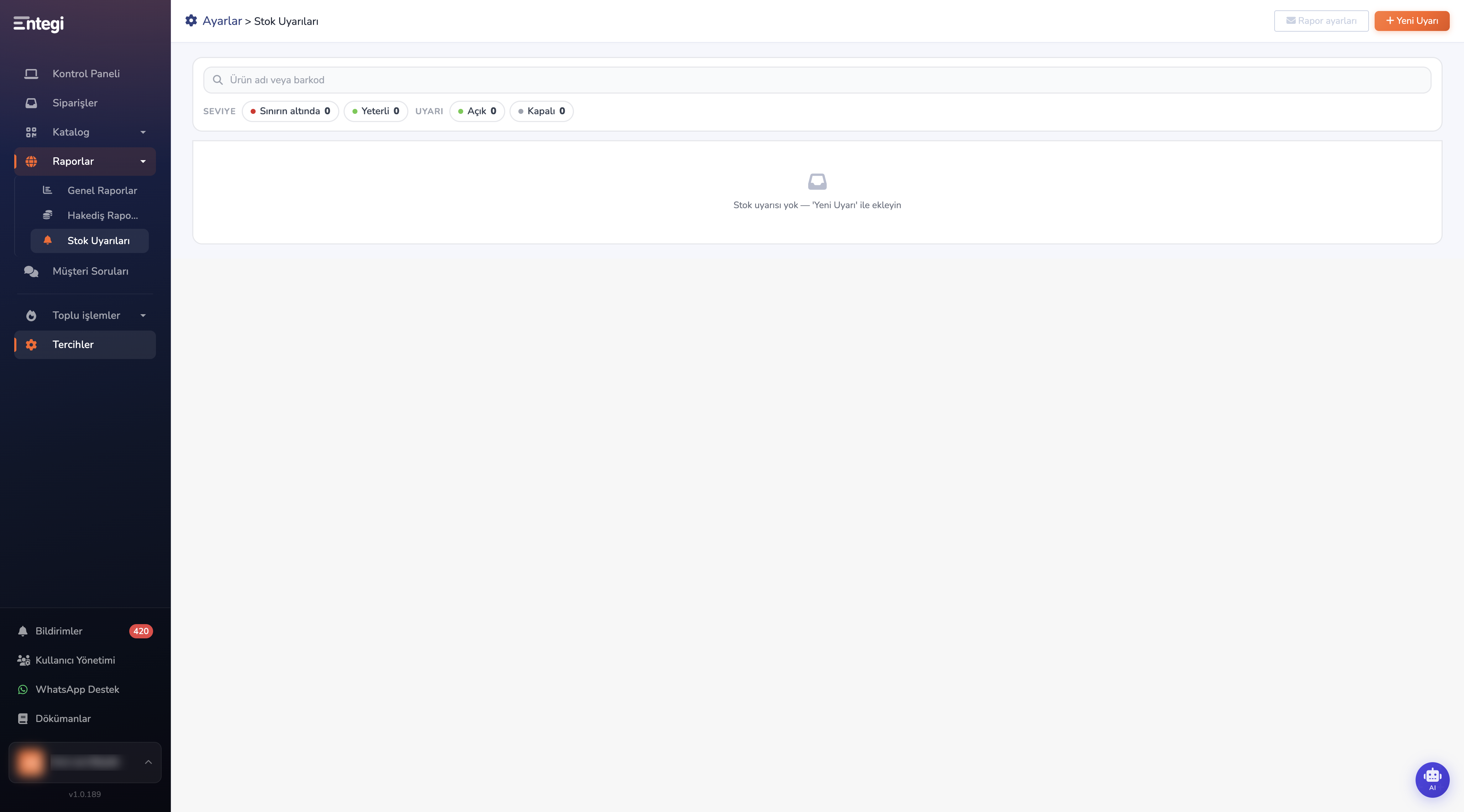Click the Katalog grid icon

31,132
